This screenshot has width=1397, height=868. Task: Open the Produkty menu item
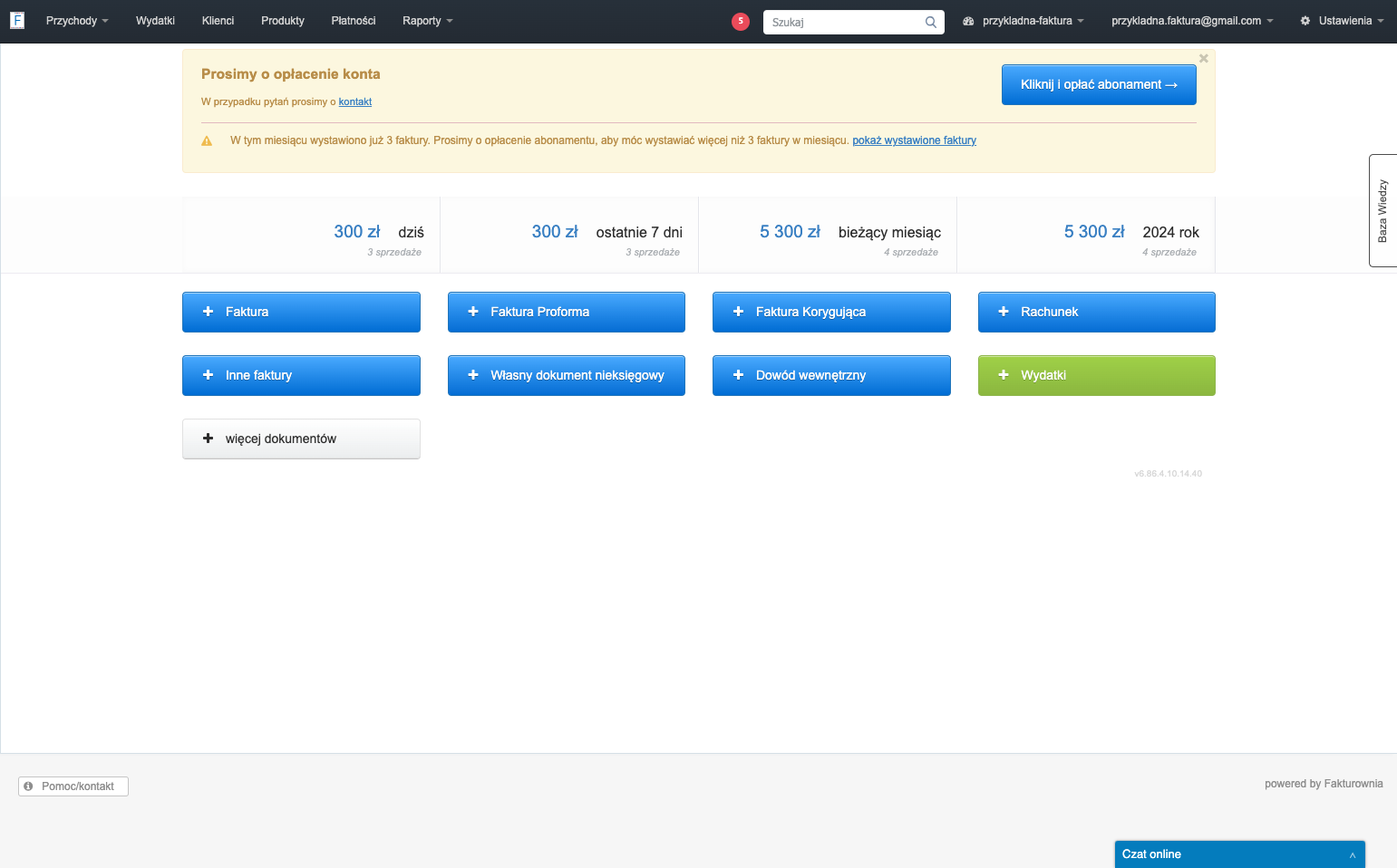[283, 21]
